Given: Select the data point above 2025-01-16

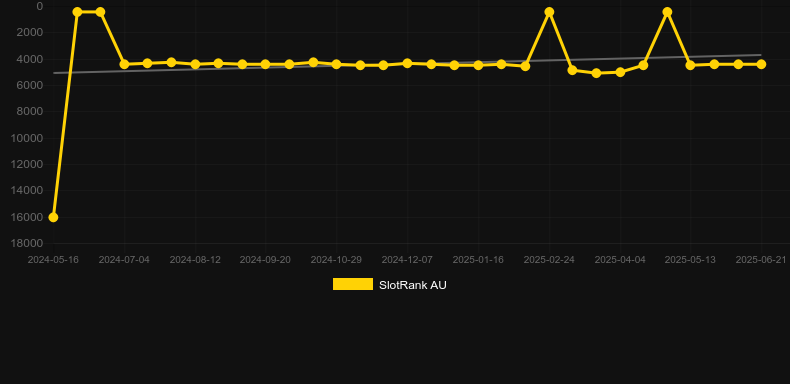Looking at the screenshot, I should pos(478,65).
